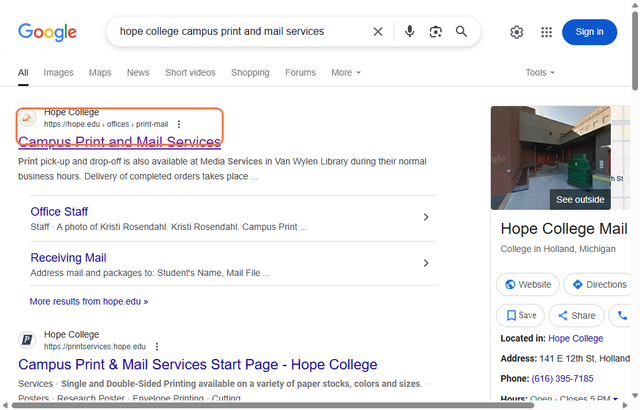Viewport: 640px width, 410px height.
Task: Click scroll right arrow on horizontal scrollbar
Action: coord(625,406)
